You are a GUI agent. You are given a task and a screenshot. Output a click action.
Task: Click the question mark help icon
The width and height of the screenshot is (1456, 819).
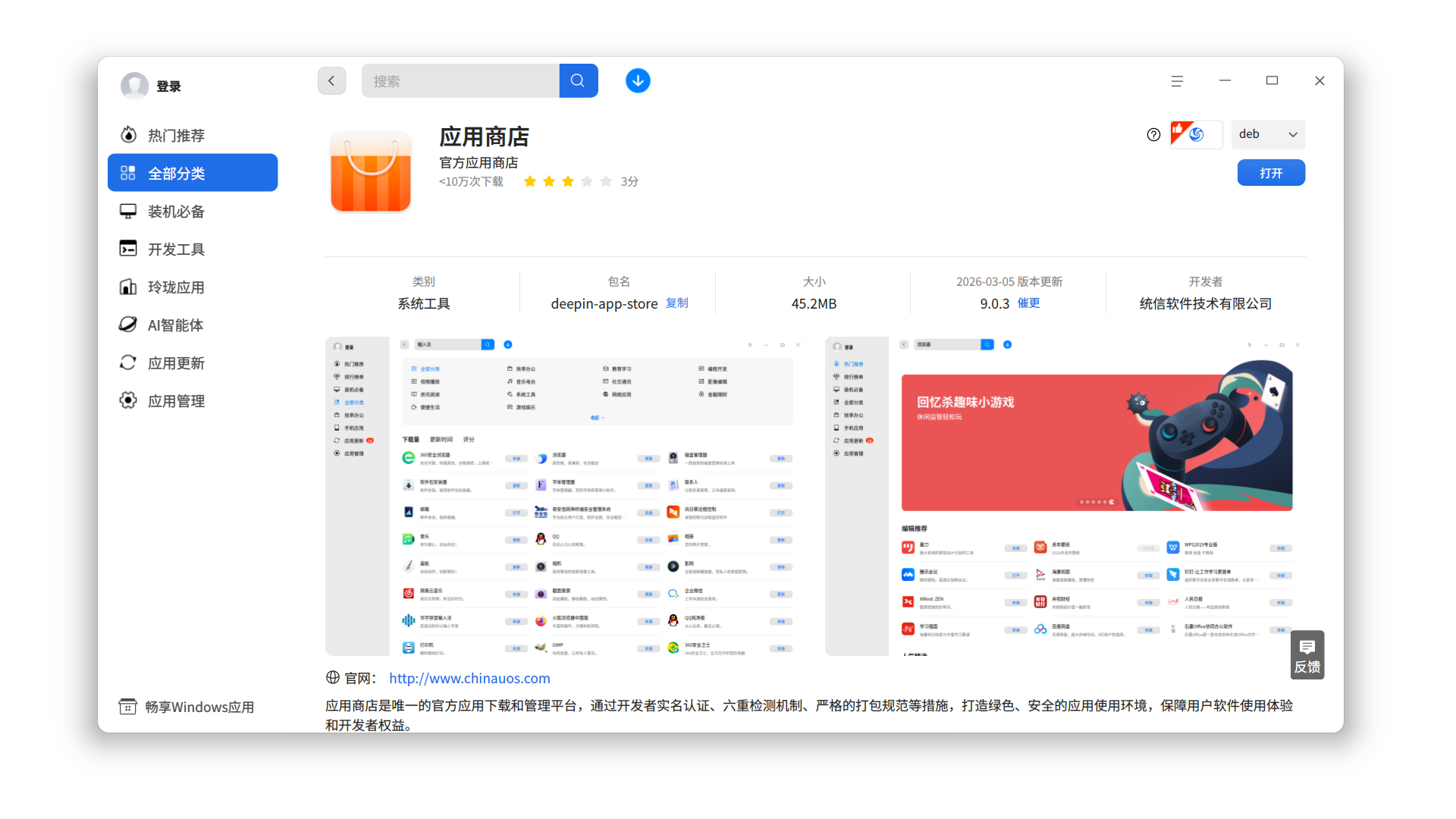(1153, 134)
